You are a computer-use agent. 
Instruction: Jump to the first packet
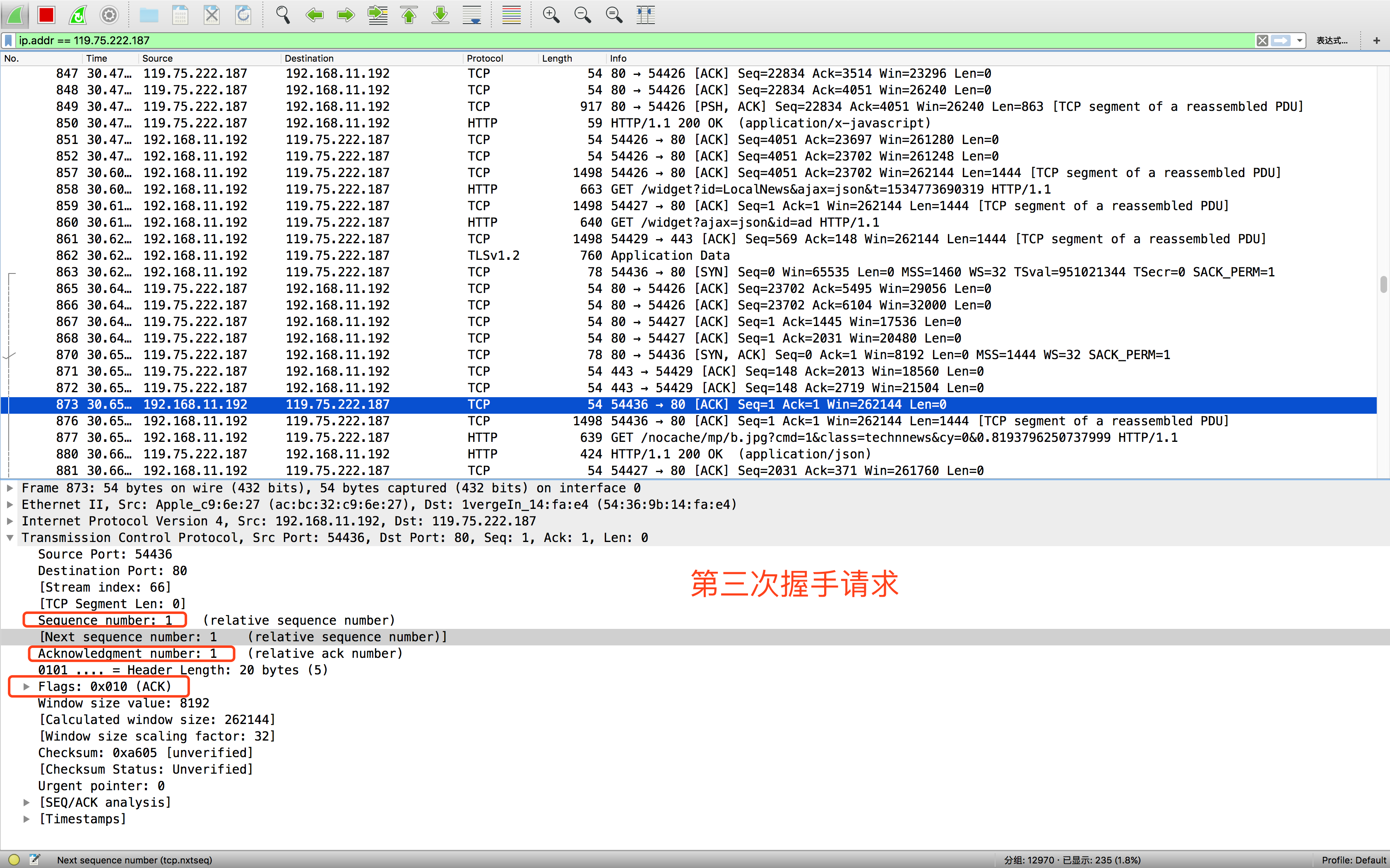[409, 15]
